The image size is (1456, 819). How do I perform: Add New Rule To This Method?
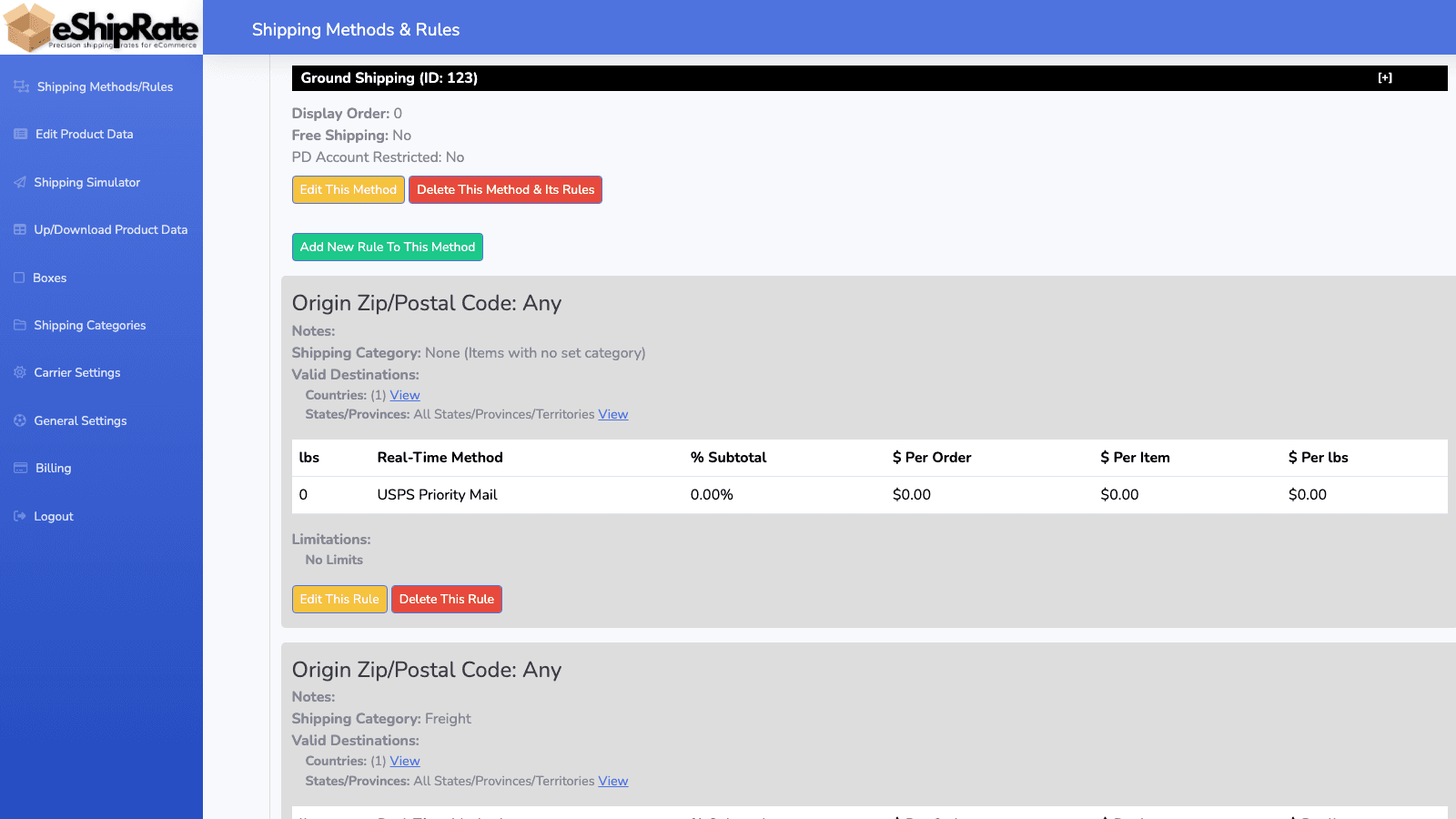pyautogui.click(x=387, y=247)
